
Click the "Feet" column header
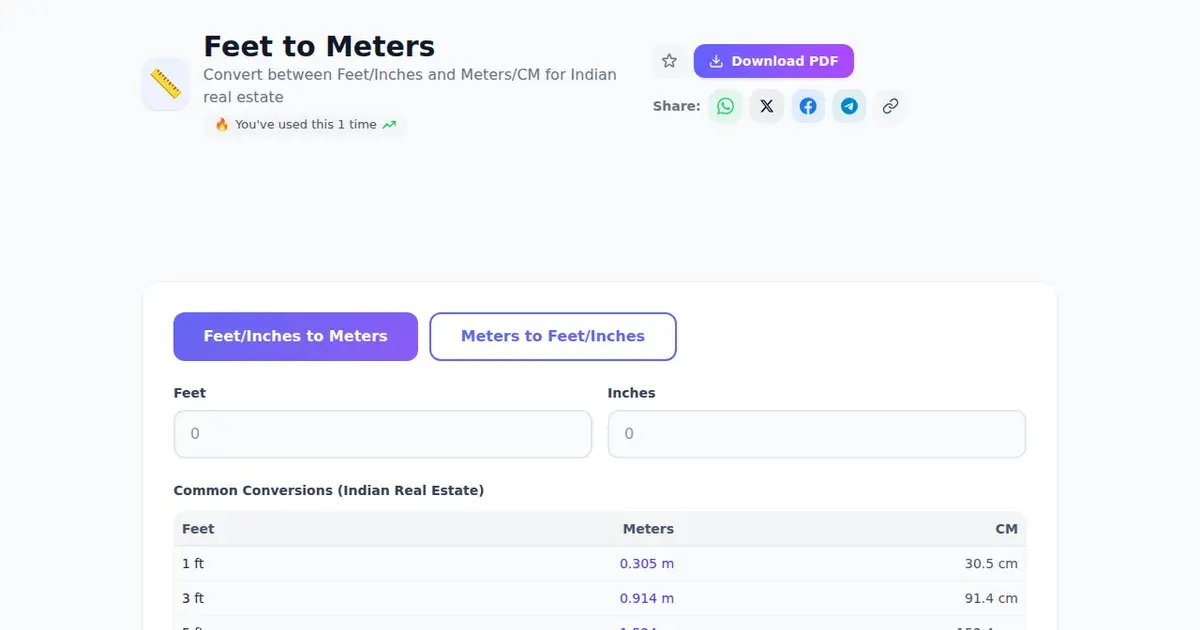pos(198,529)
